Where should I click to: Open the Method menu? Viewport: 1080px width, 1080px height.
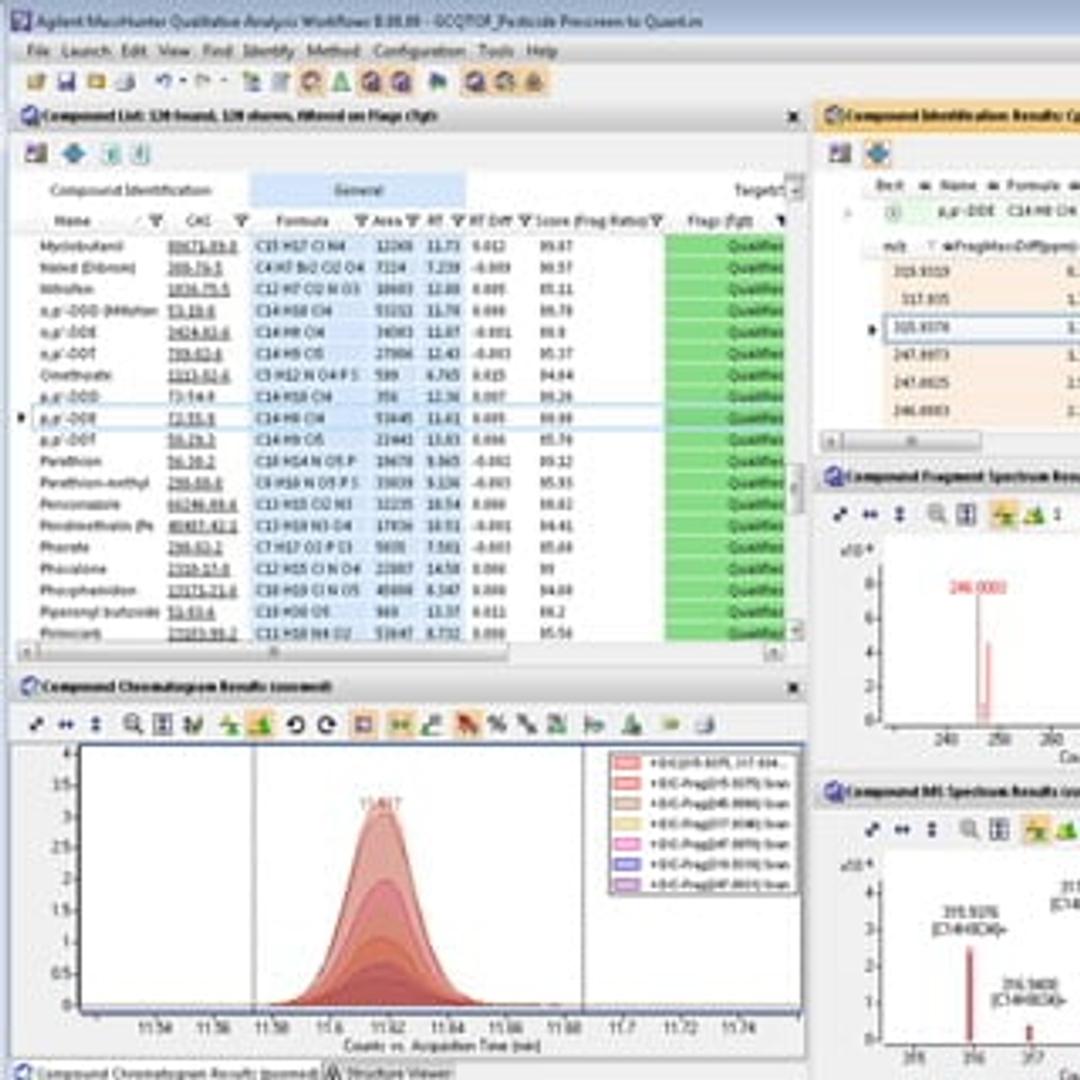(333, 51)
